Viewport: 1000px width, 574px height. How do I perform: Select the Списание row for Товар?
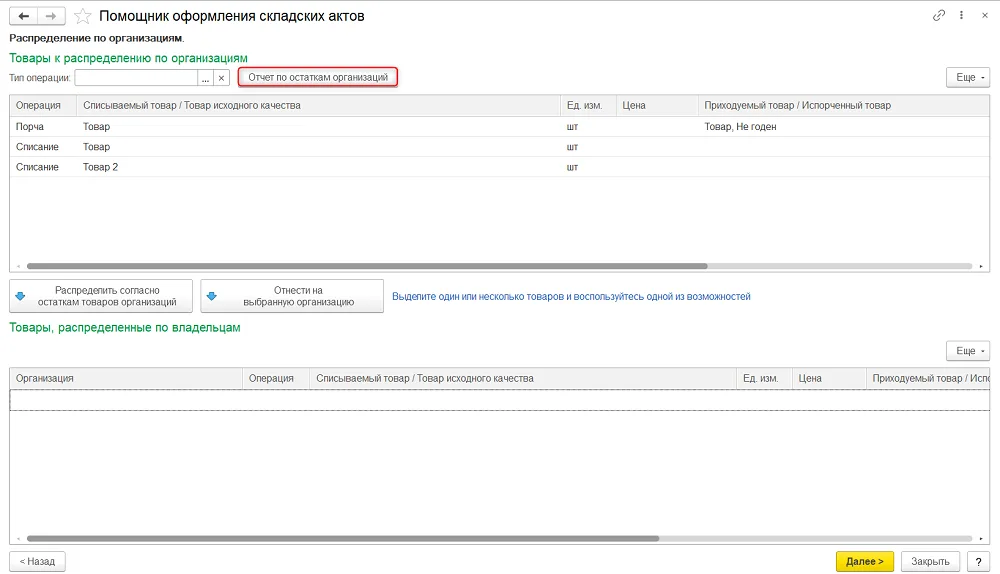click(x=499, y=147)
